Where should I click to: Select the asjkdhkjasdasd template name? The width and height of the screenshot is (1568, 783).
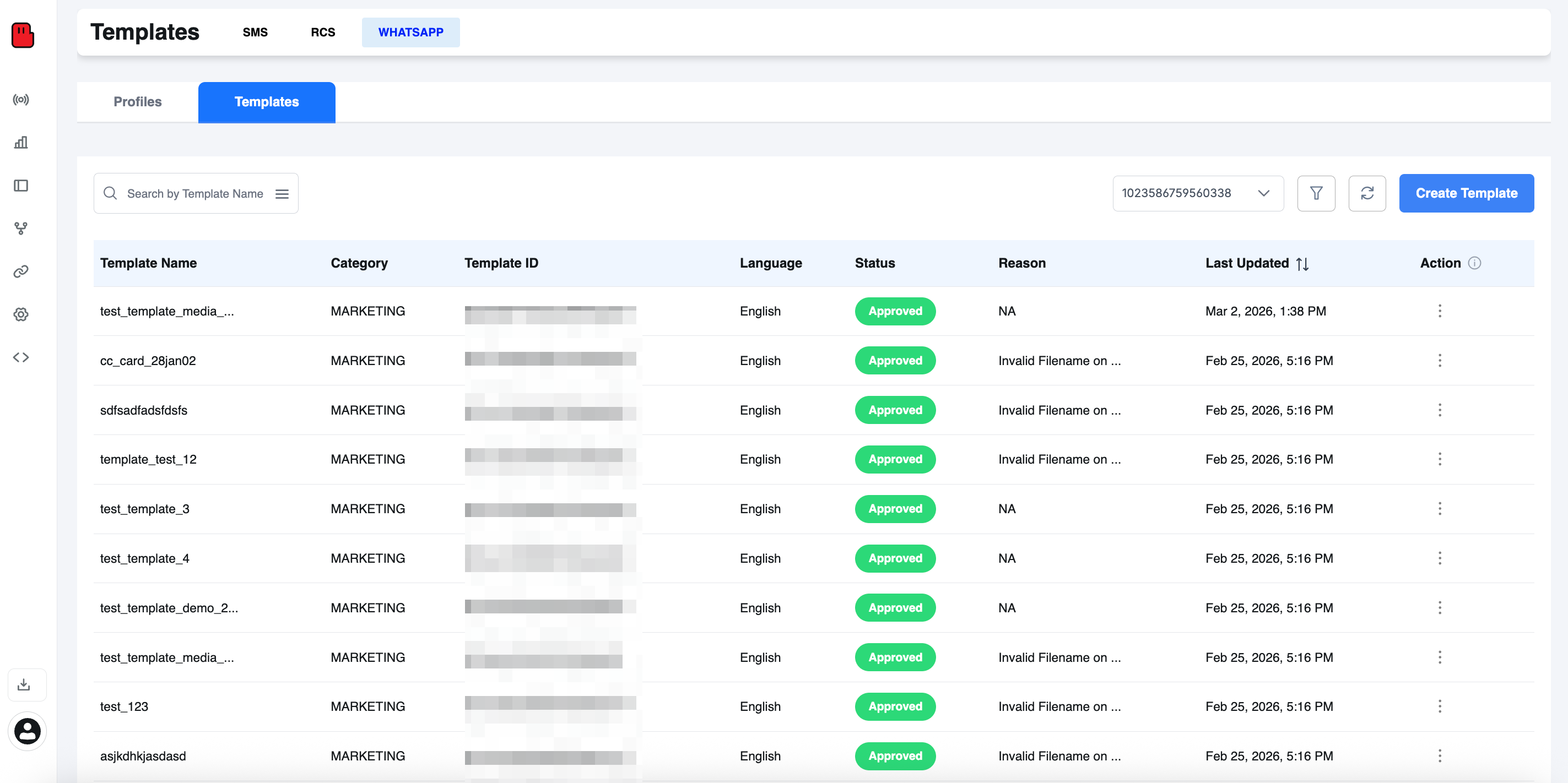pyautogui.click(x=143, y=756)
